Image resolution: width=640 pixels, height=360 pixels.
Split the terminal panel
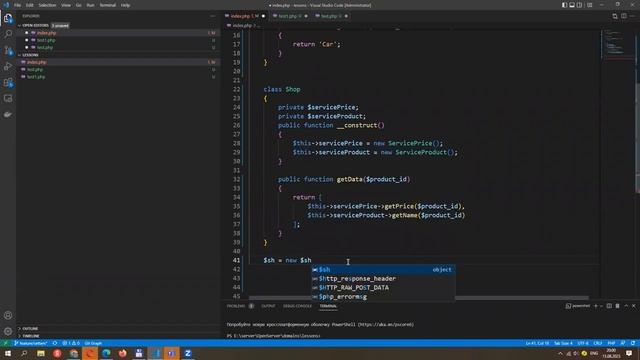point(609,306)
